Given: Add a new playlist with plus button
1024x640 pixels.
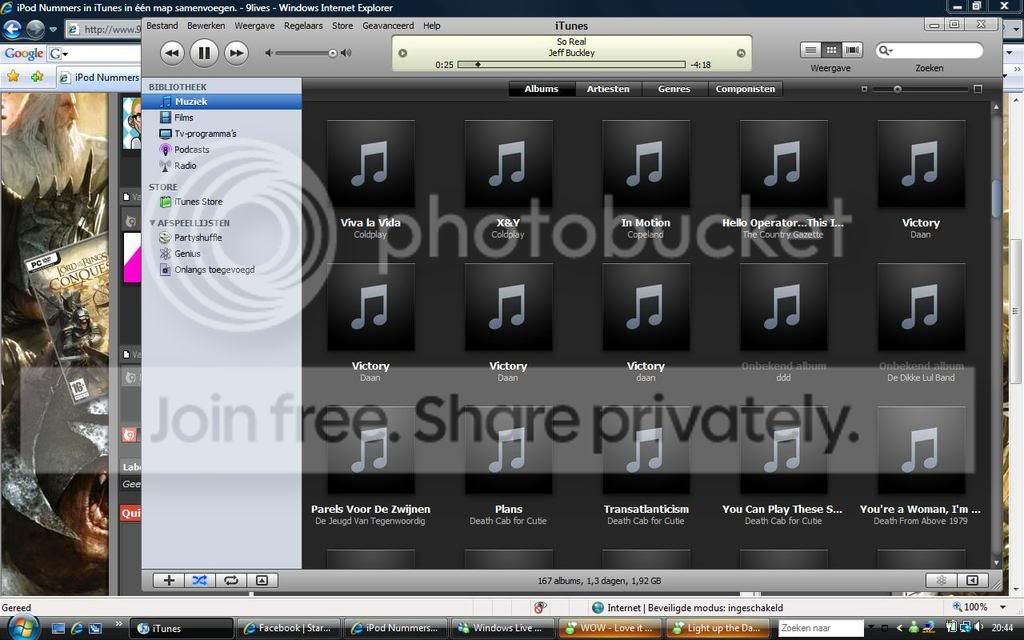Looking at the screenshot, I should pos(168,581).
